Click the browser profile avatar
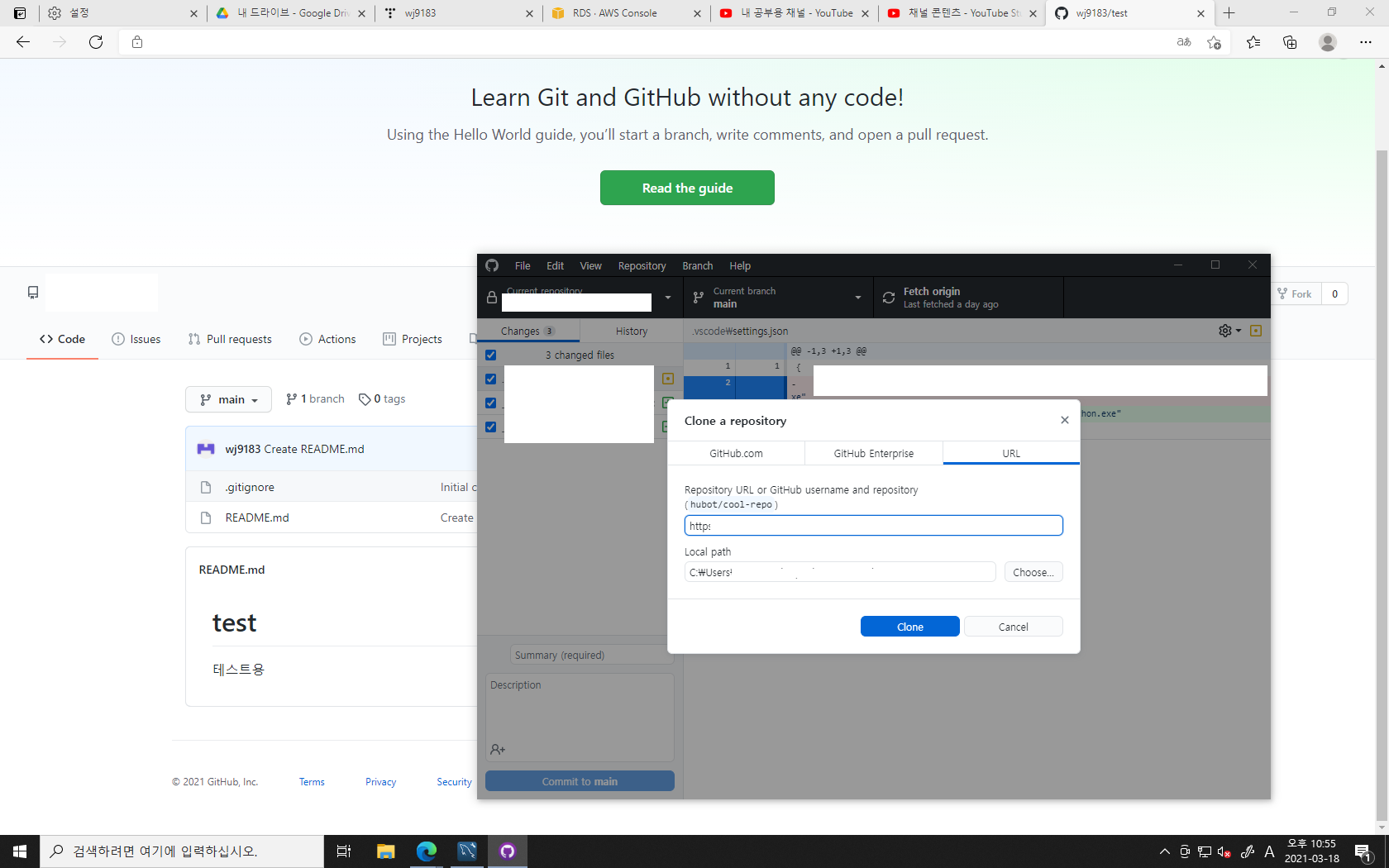 tap(1328, 42)
